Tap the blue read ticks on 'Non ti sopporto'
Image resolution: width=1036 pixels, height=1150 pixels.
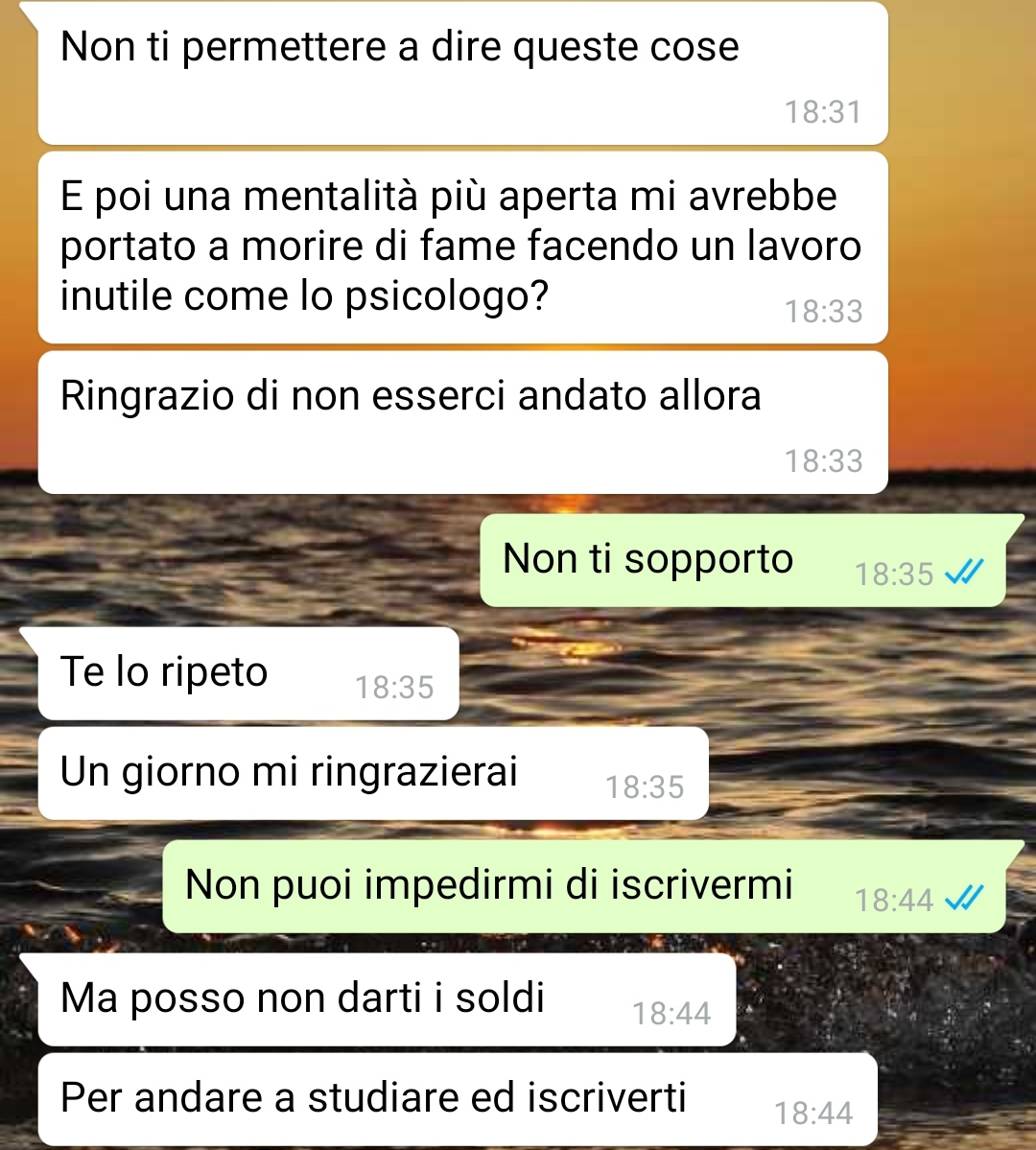[x=964, y=572]
